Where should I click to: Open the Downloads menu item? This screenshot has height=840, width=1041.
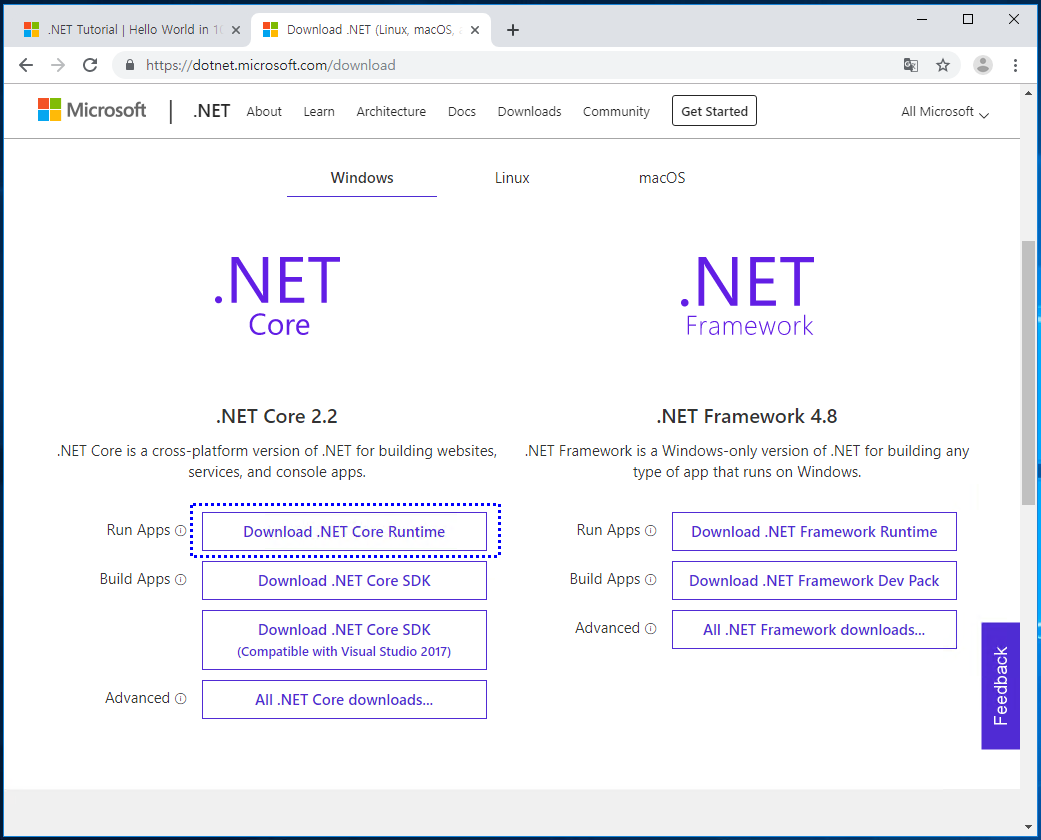point(529,112)
